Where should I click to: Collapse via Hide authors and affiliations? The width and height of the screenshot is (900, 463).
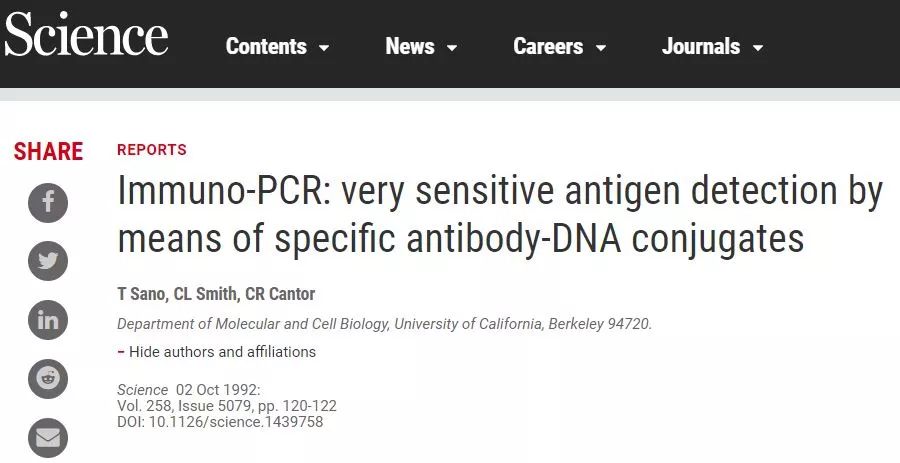(222, 352)
